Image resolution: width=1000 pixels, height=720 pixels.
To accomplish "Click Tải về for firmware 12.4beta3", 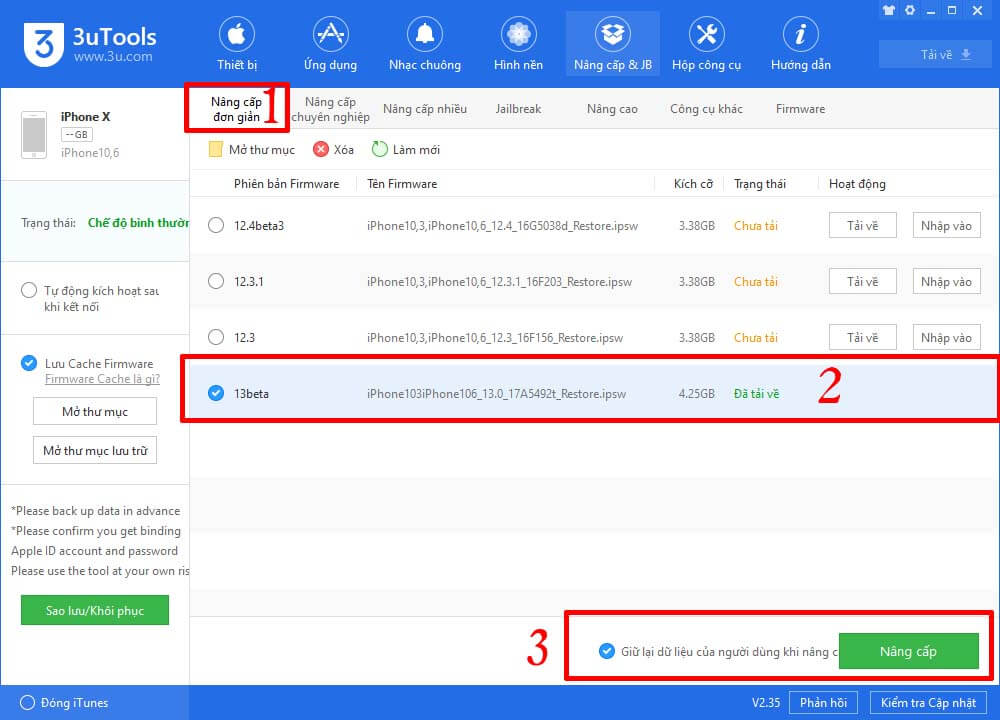I will pos(862,225).
